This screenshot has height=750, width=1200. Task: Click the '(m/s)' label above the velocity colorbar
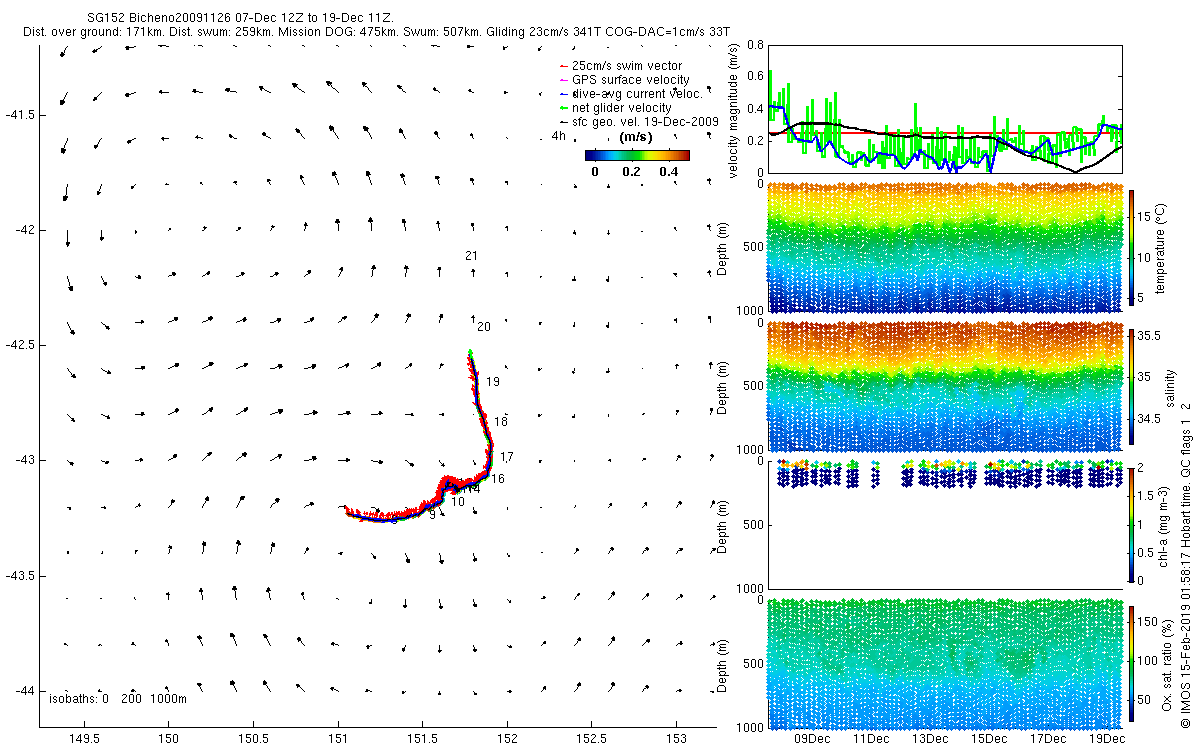coord(637,137)
